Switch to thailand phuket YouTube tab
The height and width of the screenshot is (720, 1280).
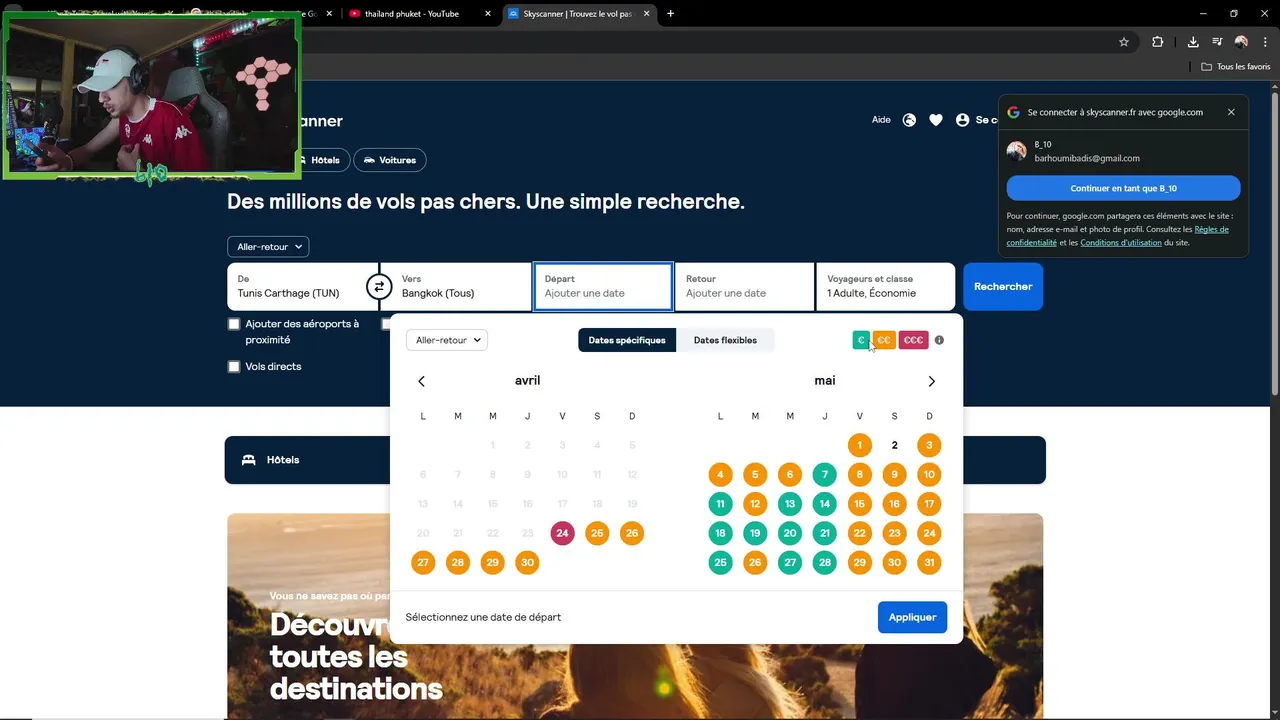click(412, 14)
